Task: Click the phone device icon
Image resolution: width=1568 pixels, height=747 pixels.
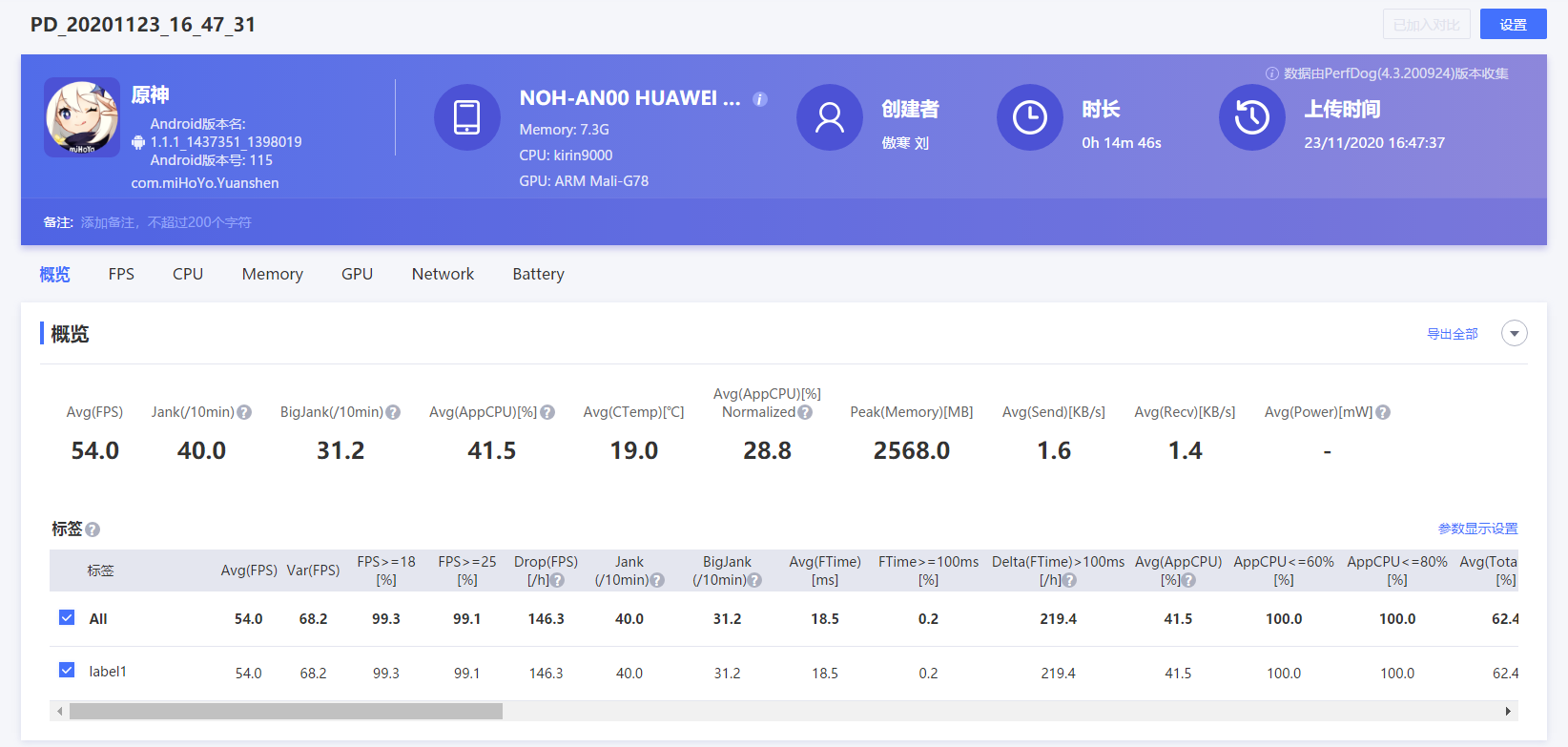Action: (467, 117)
